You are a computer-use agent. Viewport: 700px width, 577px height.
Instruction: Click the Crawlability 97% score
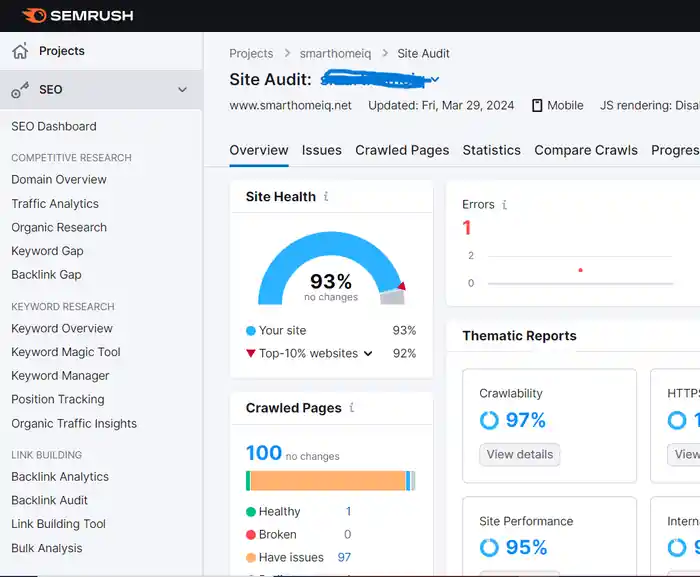[525, 420]
